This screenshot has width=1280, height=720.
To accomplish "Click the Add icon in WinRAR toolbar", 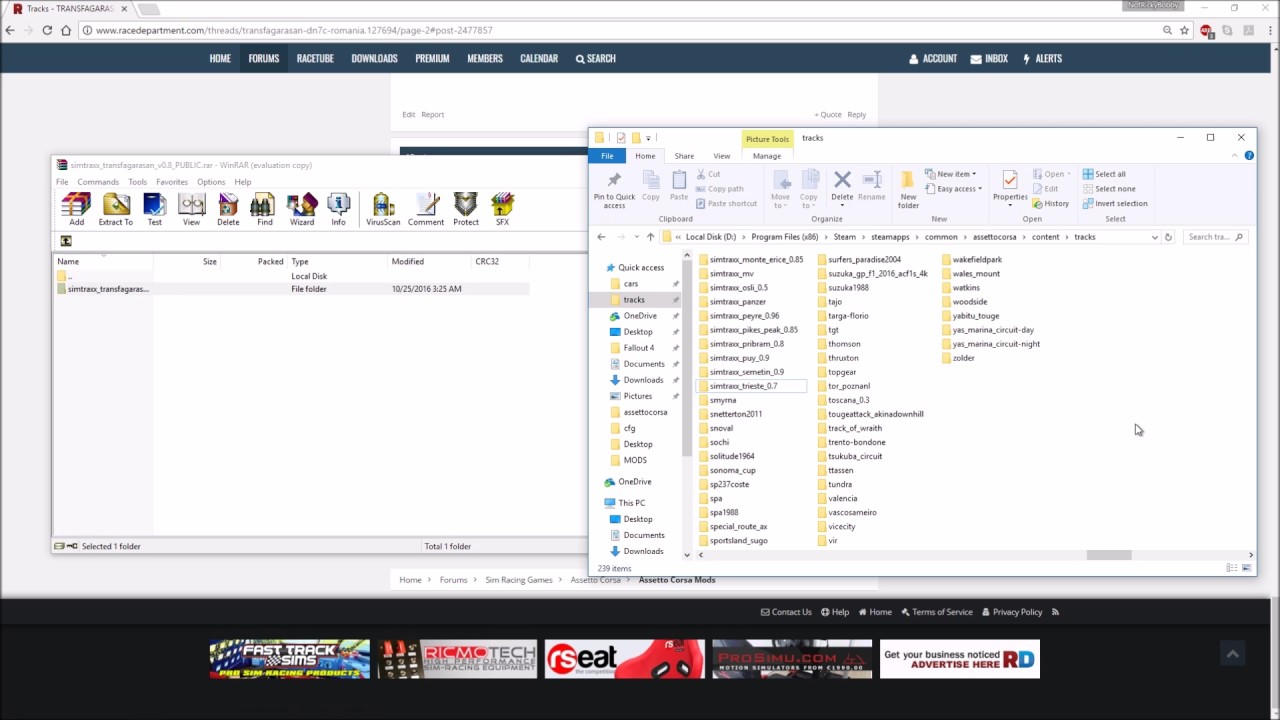I will (76, 208).
